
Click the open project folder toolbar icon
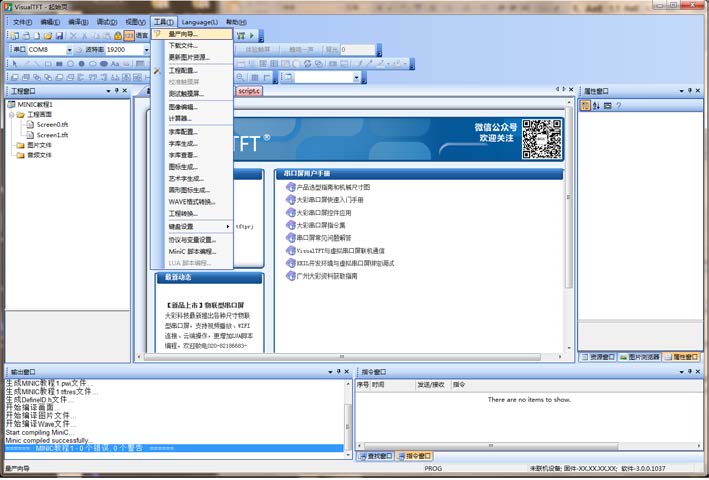click(48, 36)
